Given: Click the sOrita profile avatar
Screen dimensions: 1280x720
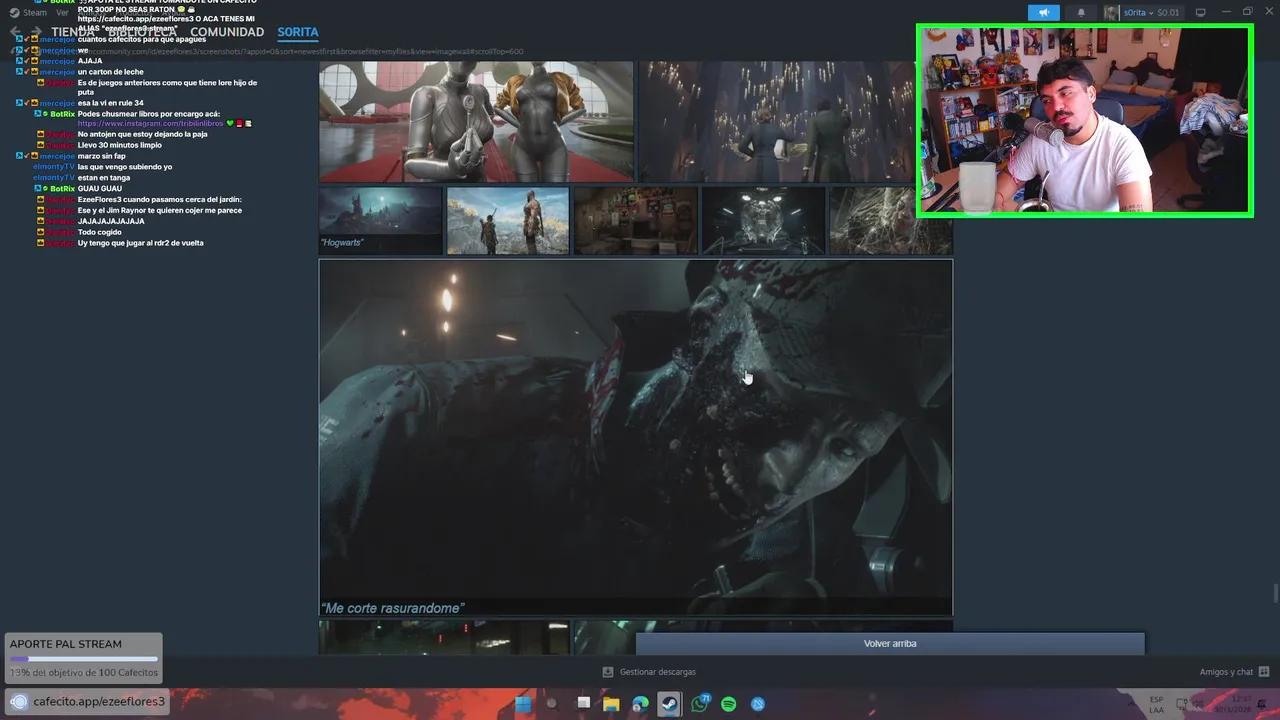Looking at the screenshot, I should [1111, 13].
